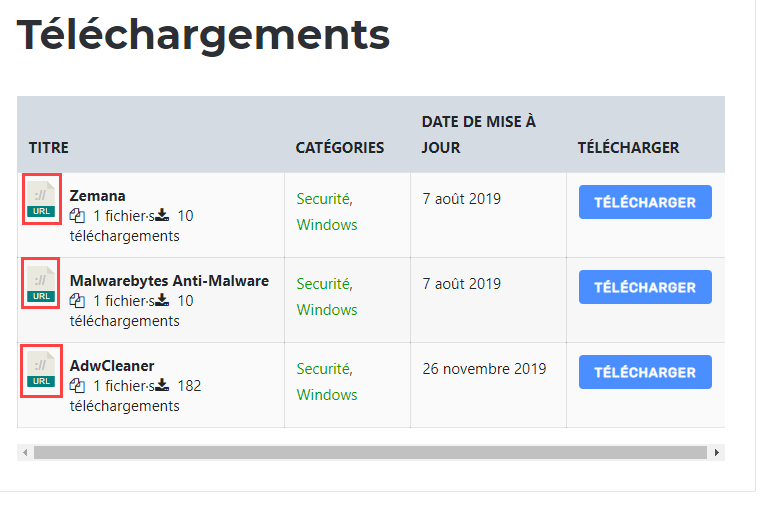Click the horizontal scrollbar right arrow
Viewport: 767px width, 505px height.
coord(716,453)
